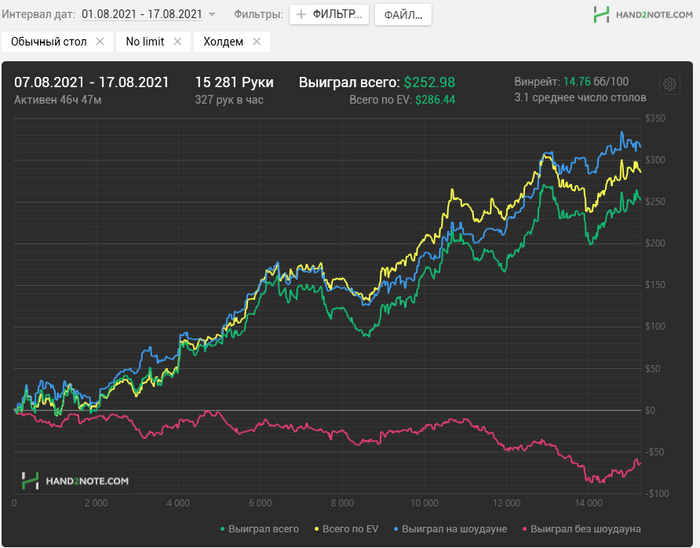700x548 pixels.
Task: Click the -$100 y-axis label
Action: pyautogui.click(x=655, y=494)
